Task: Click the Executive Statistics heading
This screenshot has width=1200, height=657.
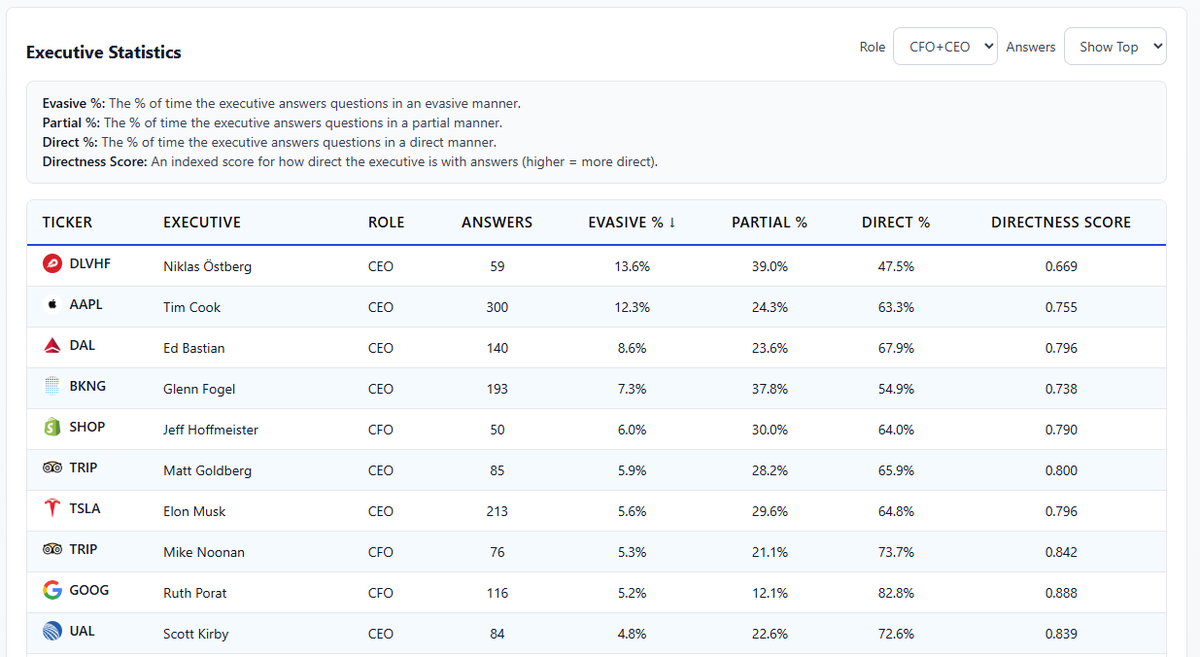Action: tap(104, 52)
